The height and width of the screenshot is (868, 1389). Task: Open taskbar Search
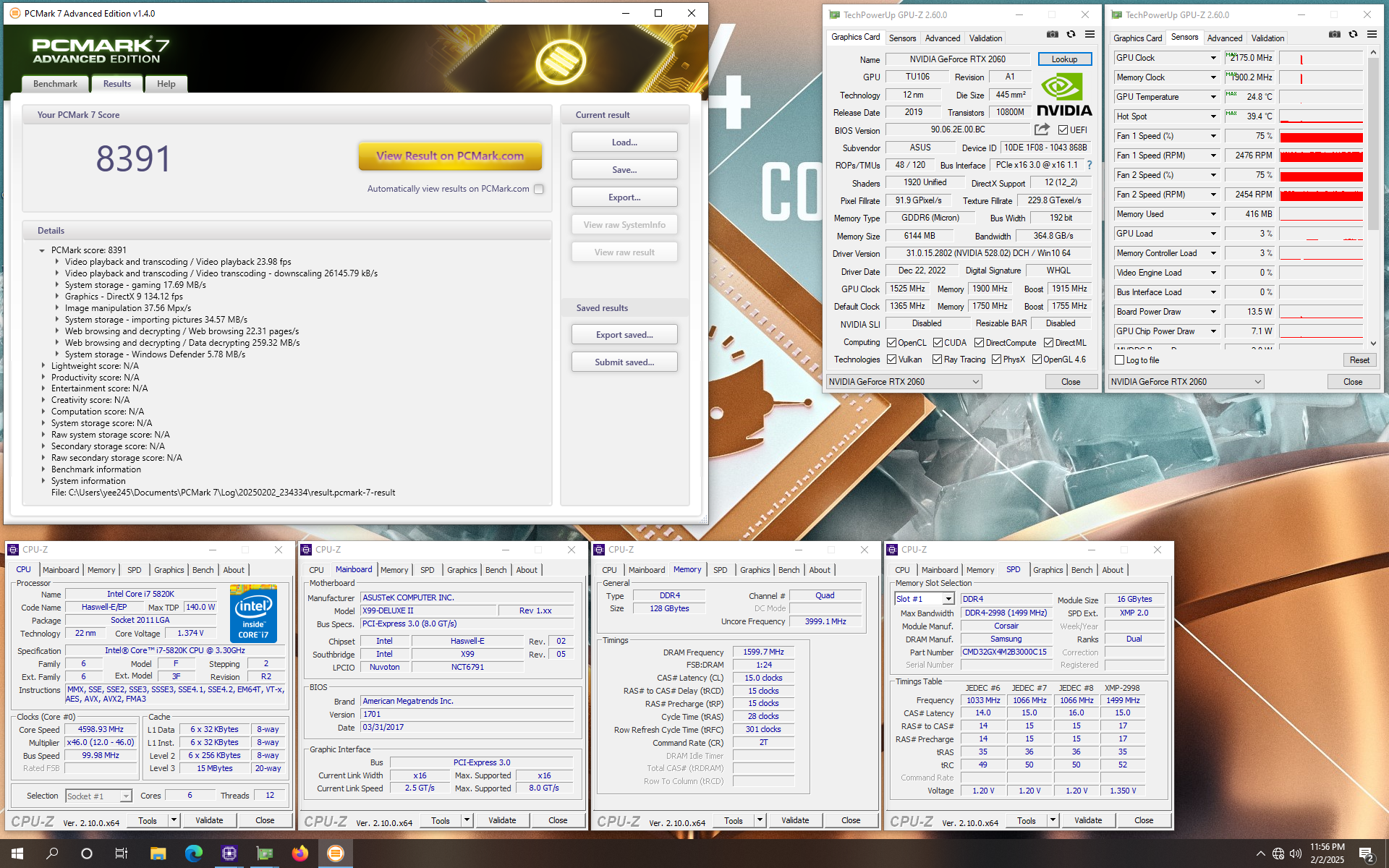click(x=52, y=854)
